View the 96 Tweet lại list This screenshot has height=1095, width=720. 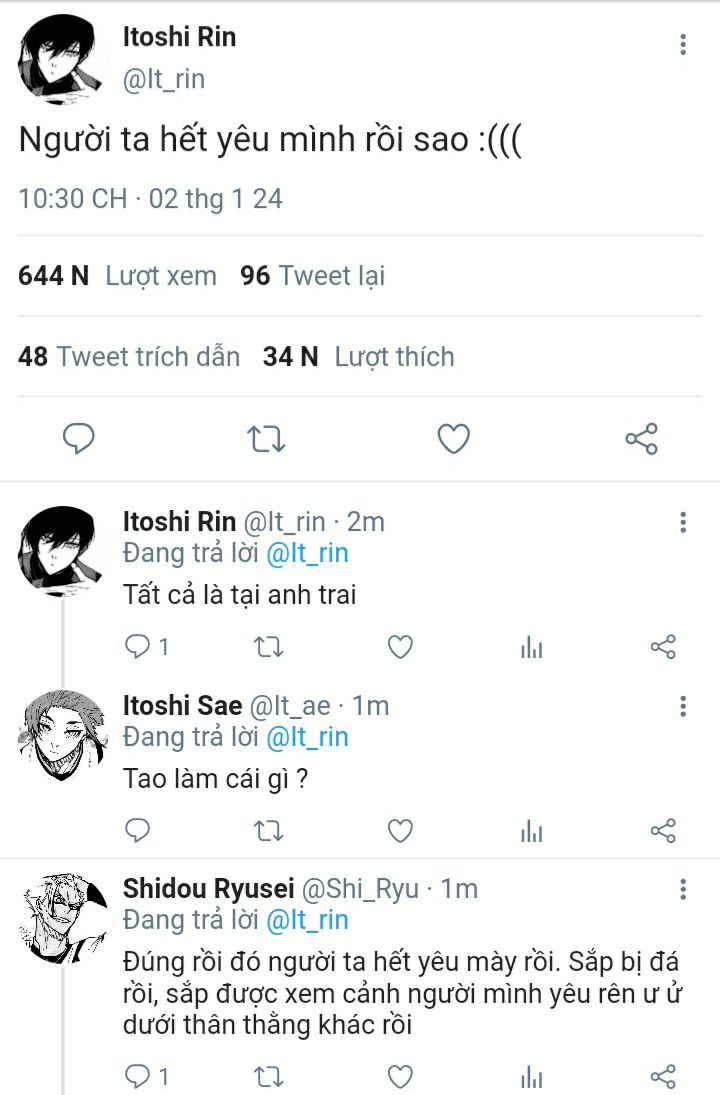(x=312, y=276)
